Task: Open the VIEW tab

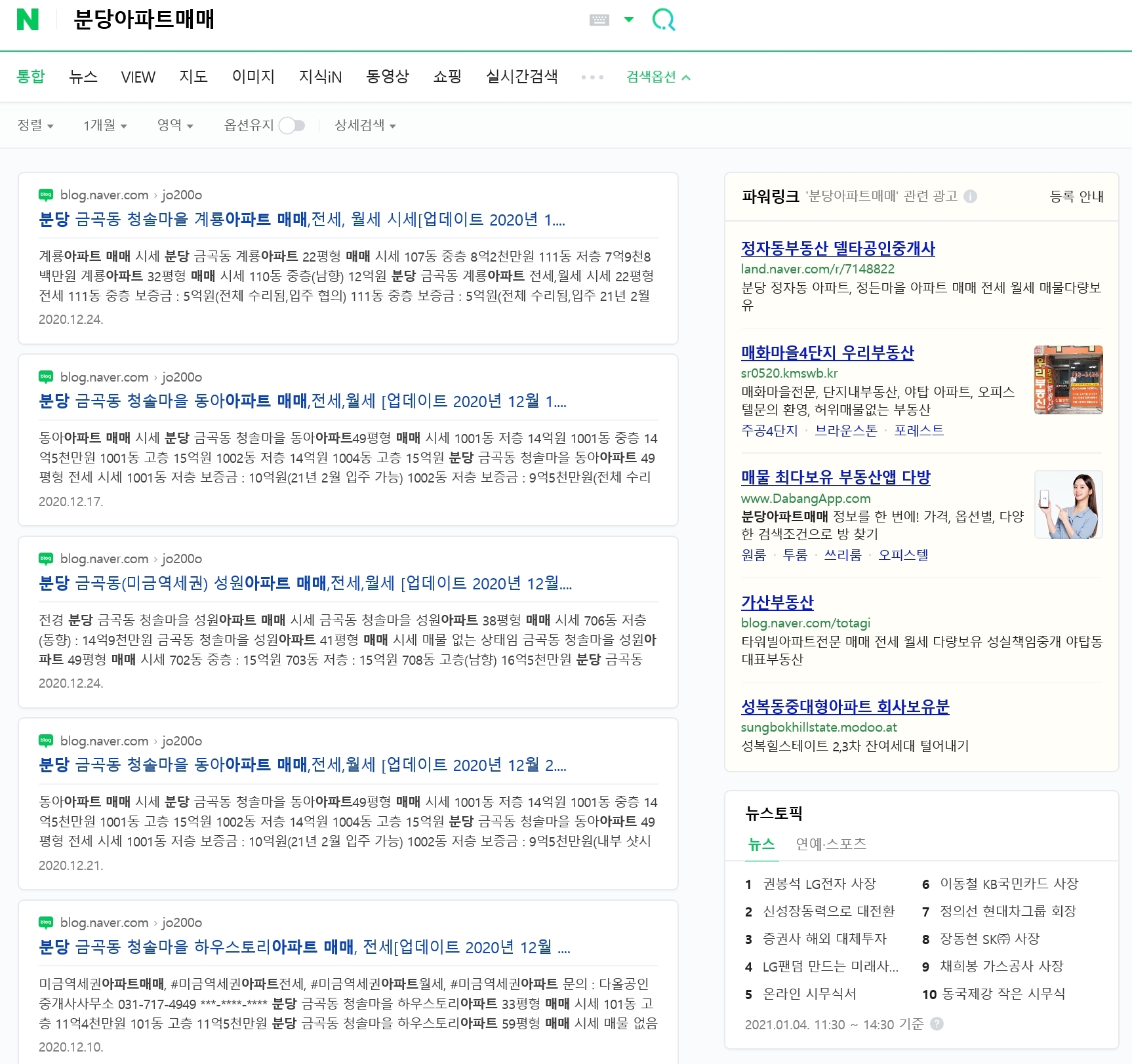Action: pos(138,77)
